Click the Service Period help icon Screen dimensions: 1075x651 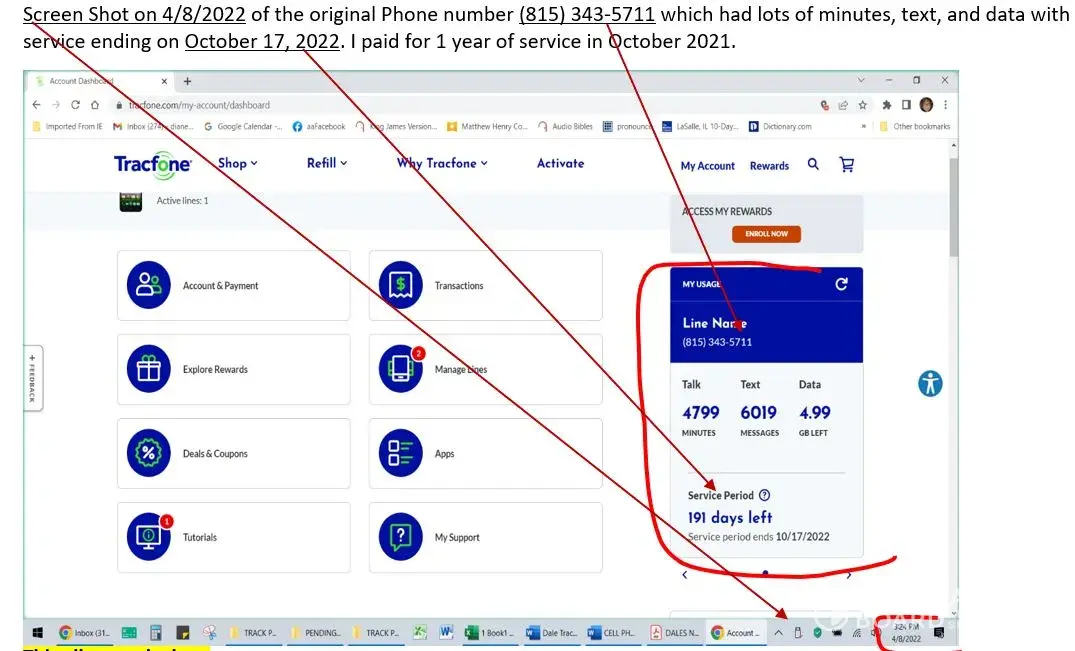click(765, 495)
